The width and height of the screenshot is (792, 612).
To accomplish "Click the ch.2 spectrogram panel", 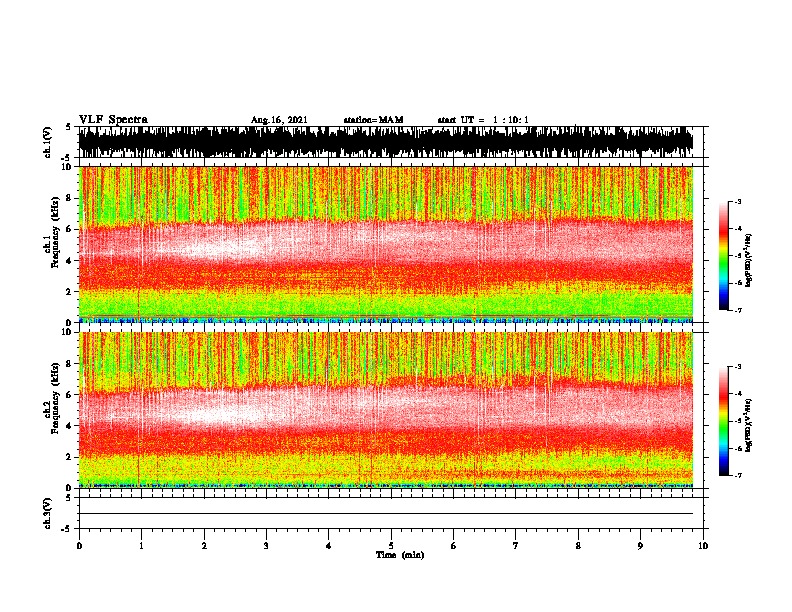I will coord(386,410).
